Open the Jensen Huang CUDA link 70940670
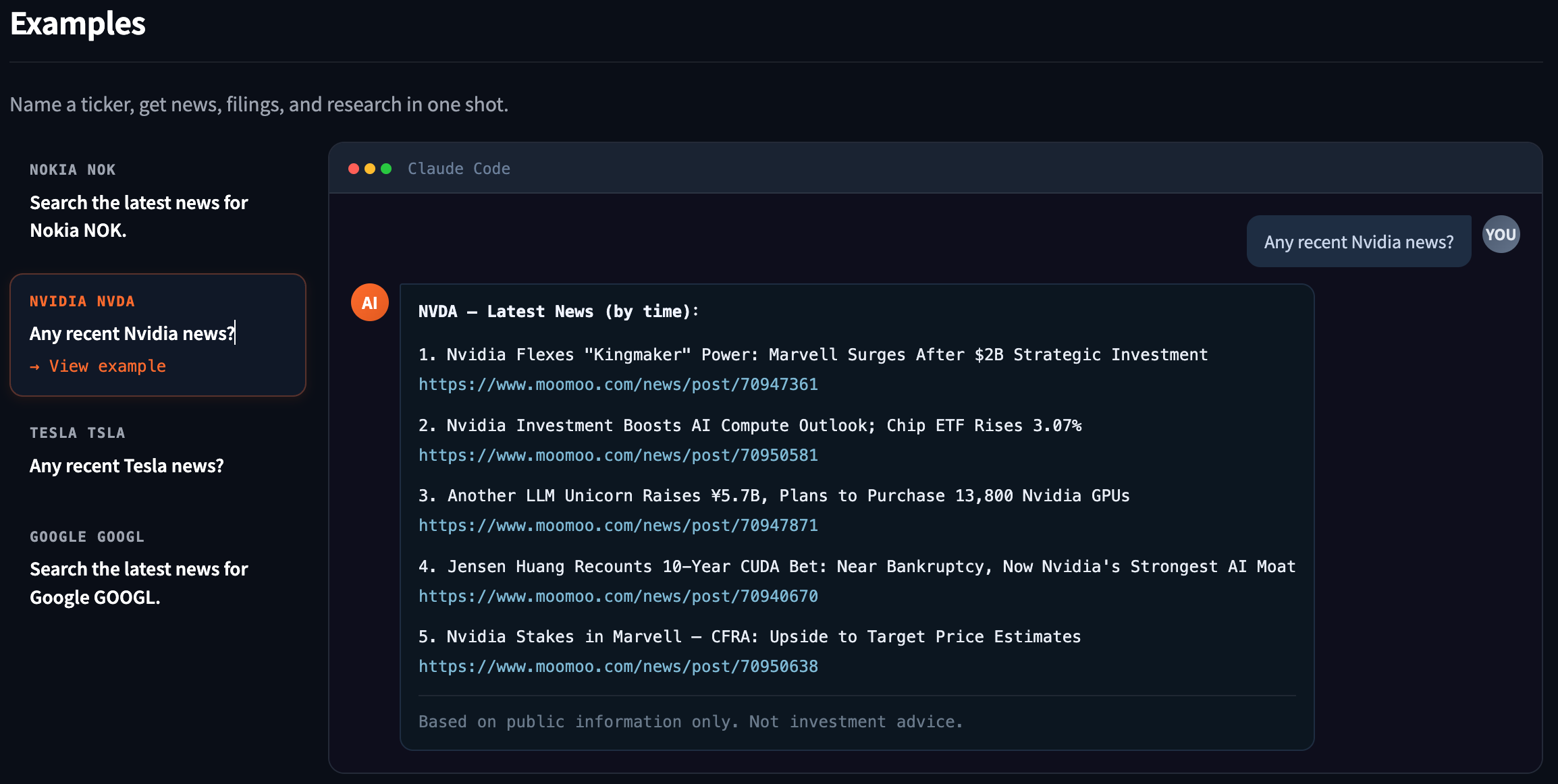 tap(618, 596)
